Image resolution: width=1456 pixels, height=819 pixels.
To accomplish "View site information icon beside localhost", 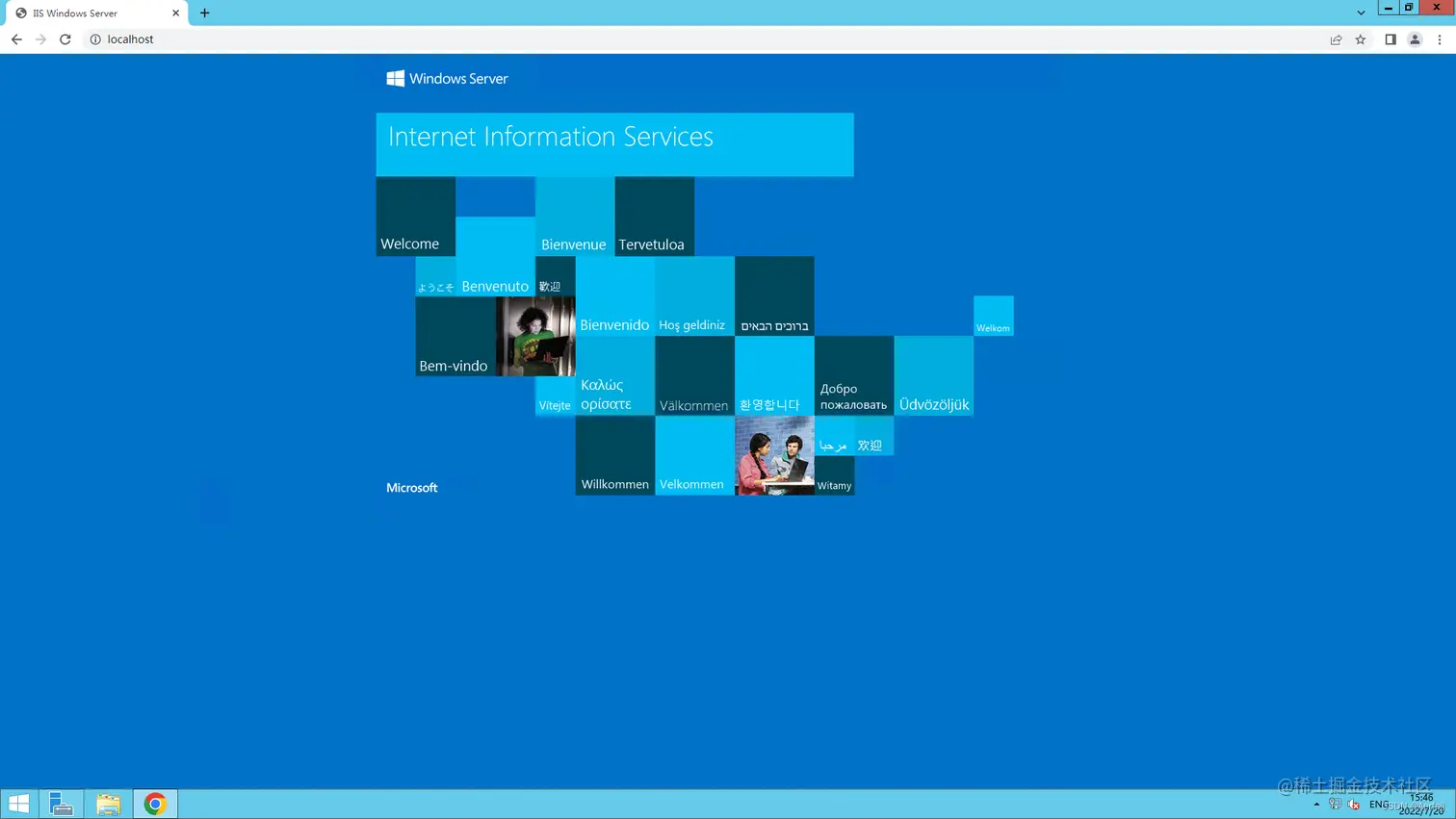I will (95, 39).
